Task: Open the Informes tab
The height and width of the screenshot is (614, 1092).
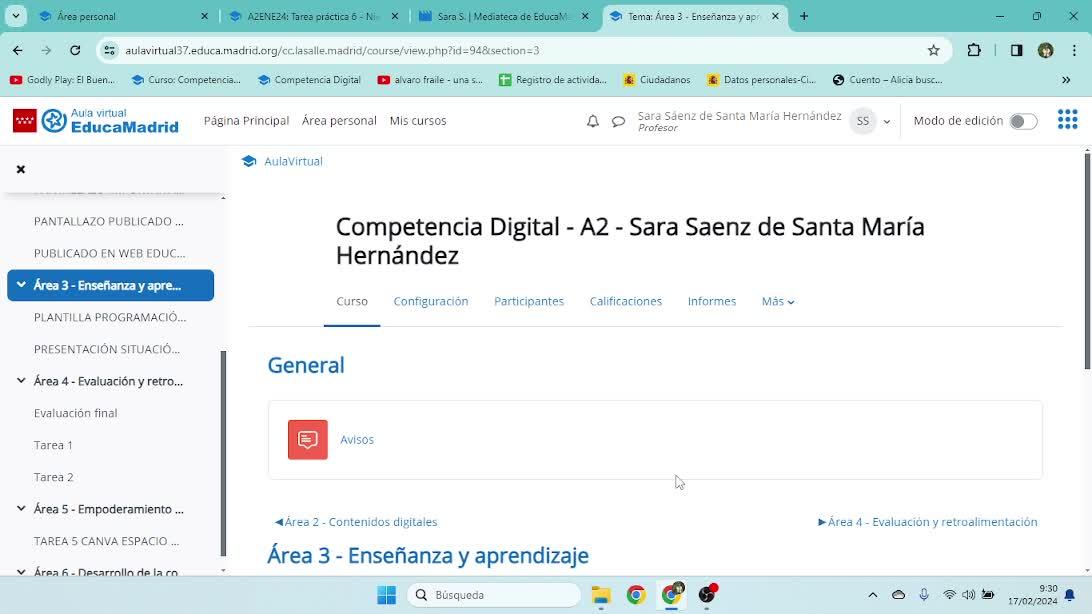Action: [x=712, y=301]
